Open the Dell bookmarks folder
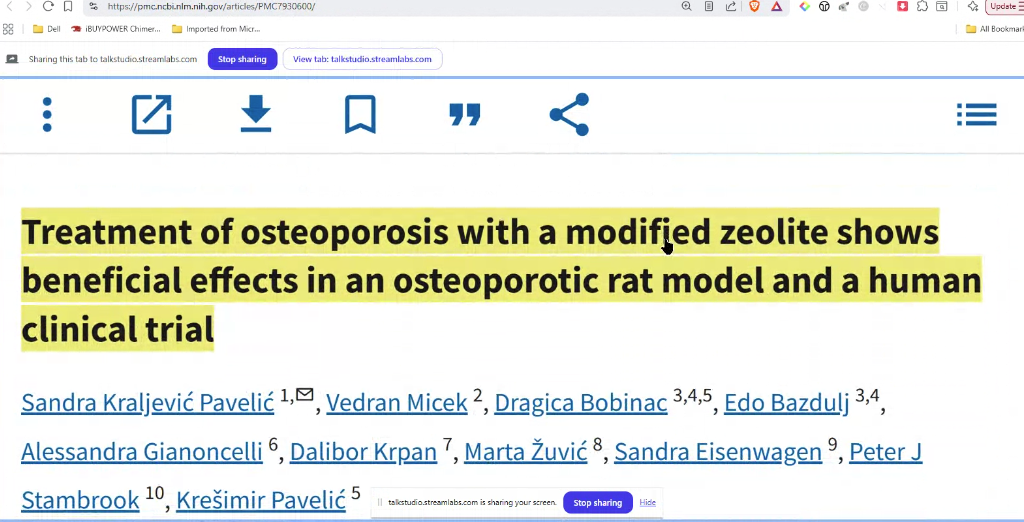The image size is (1024, 522). (46, 29)
